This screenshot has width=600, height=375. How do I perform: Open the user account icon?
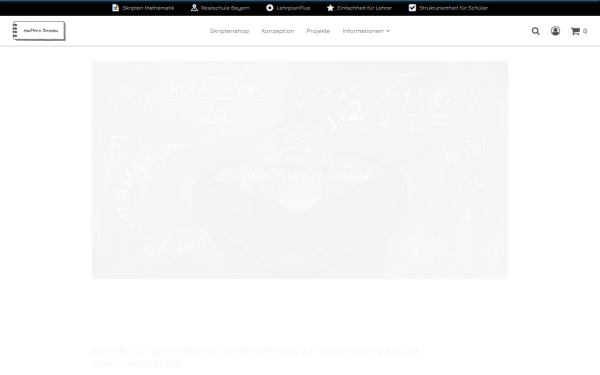coord(555,31)
